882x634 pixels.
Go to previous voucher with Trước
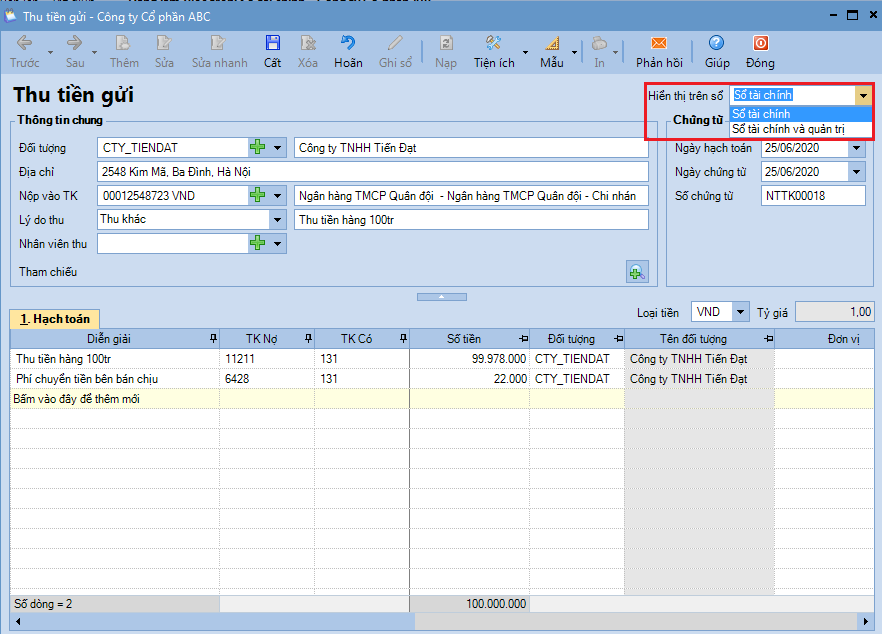(24, 51)
